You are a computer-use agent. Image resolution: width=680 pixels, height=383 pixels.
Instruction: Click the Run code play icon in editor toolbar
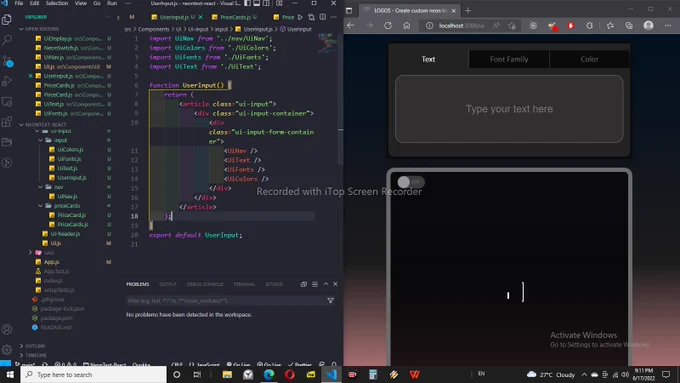[300, 17]
